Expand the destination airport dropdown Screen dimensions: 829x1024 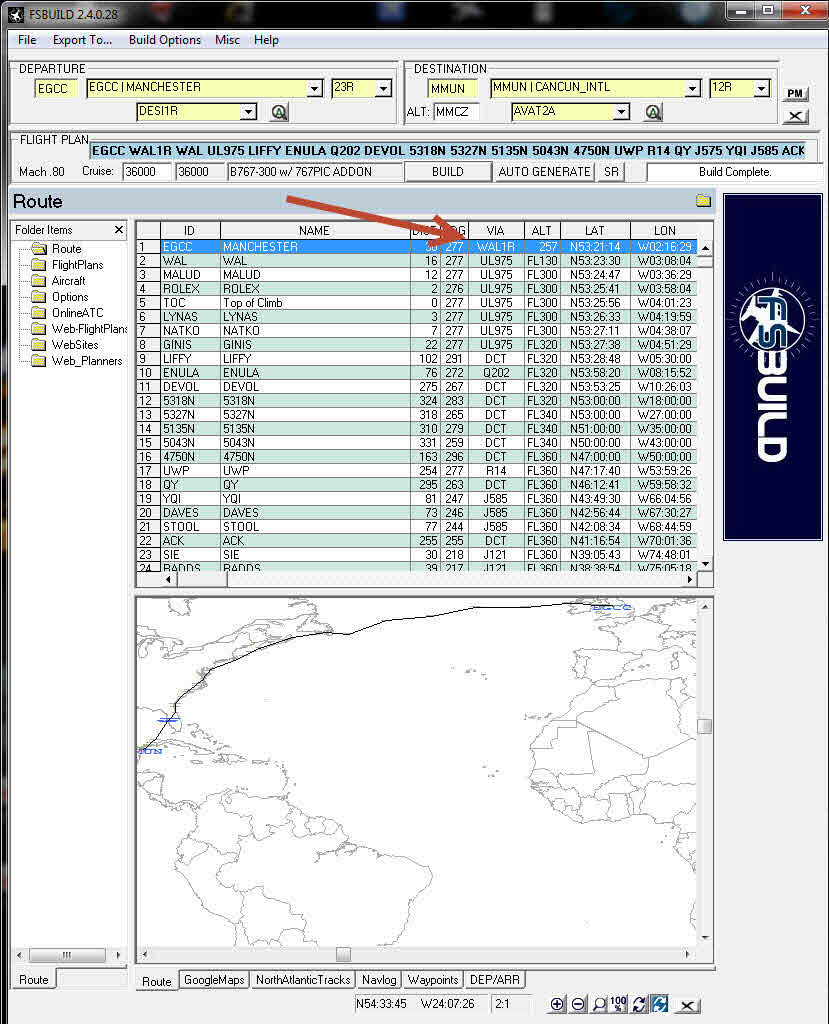click(x=692, y=88)
